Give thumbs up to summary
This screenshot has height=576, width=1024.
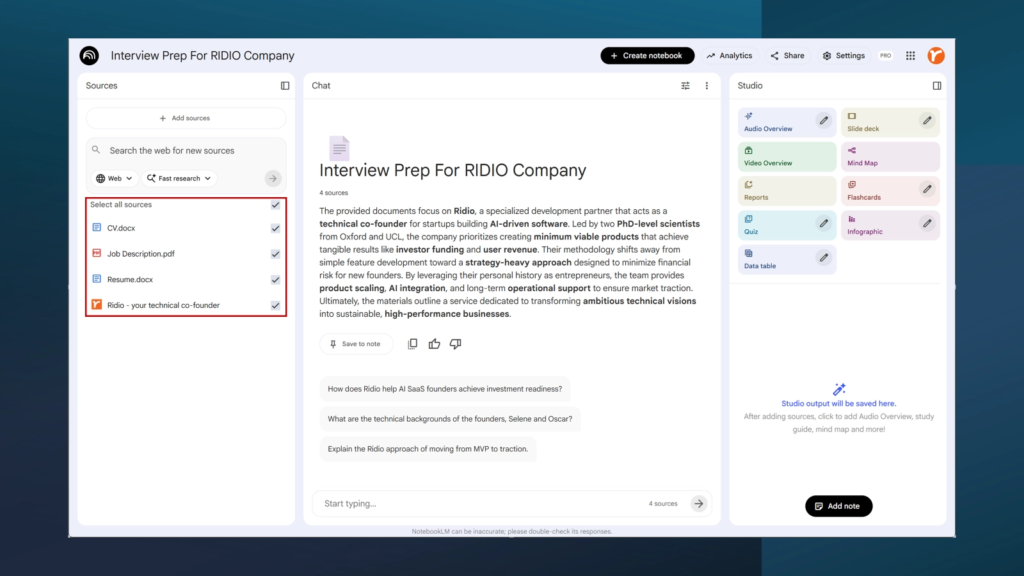click(434, 344)
